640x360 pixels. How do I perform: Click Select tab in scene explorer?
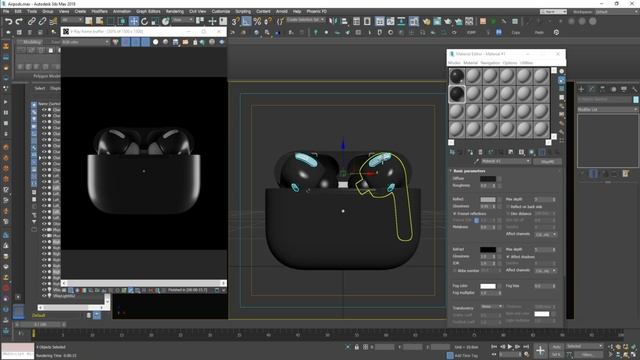40,88
